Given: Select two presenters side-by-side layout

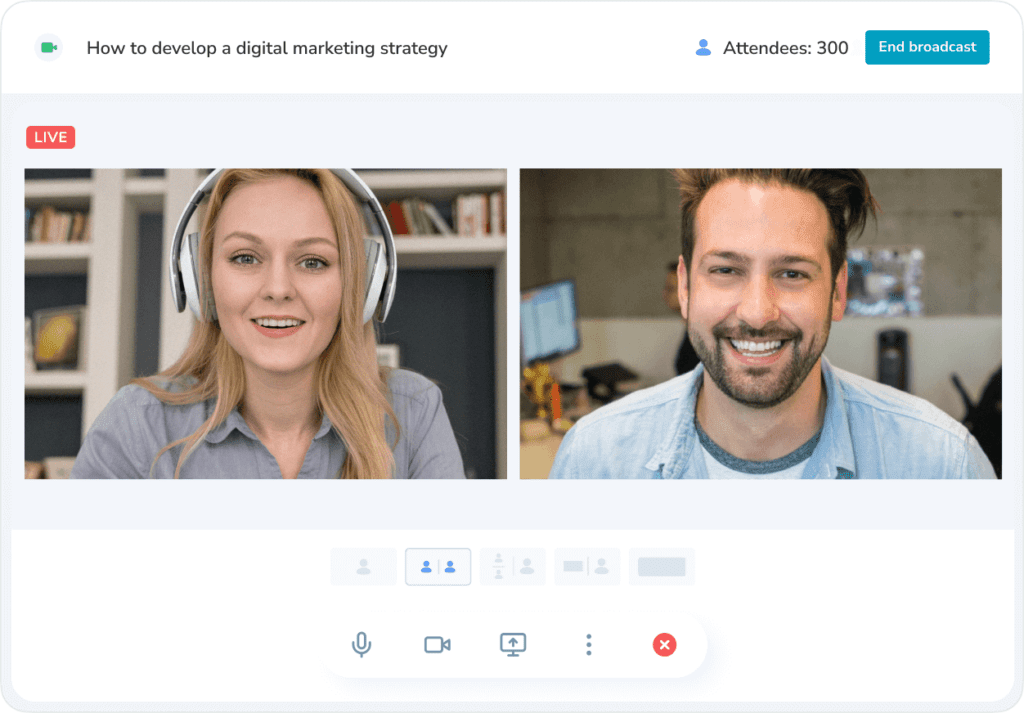Looking at the screenshot, I should [x=438, y=567].
